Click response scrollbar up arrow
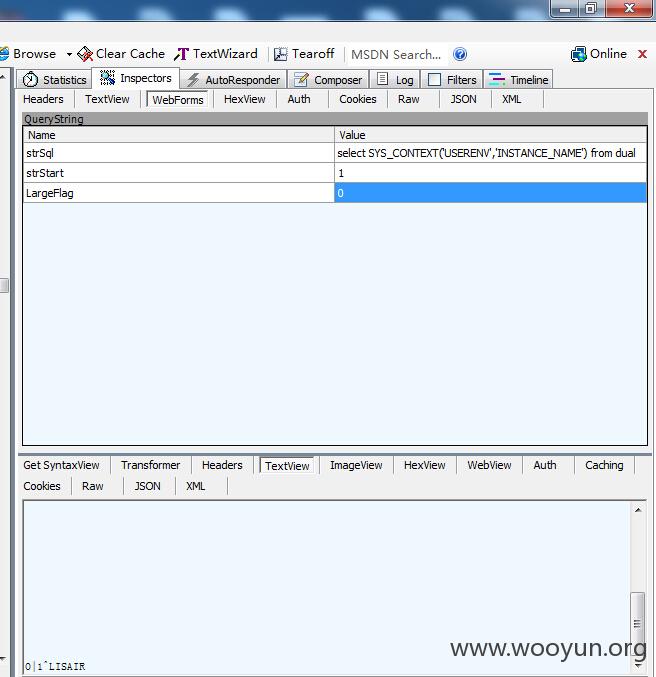The height and width of the screenshot is (677, 656). [638, 510]
